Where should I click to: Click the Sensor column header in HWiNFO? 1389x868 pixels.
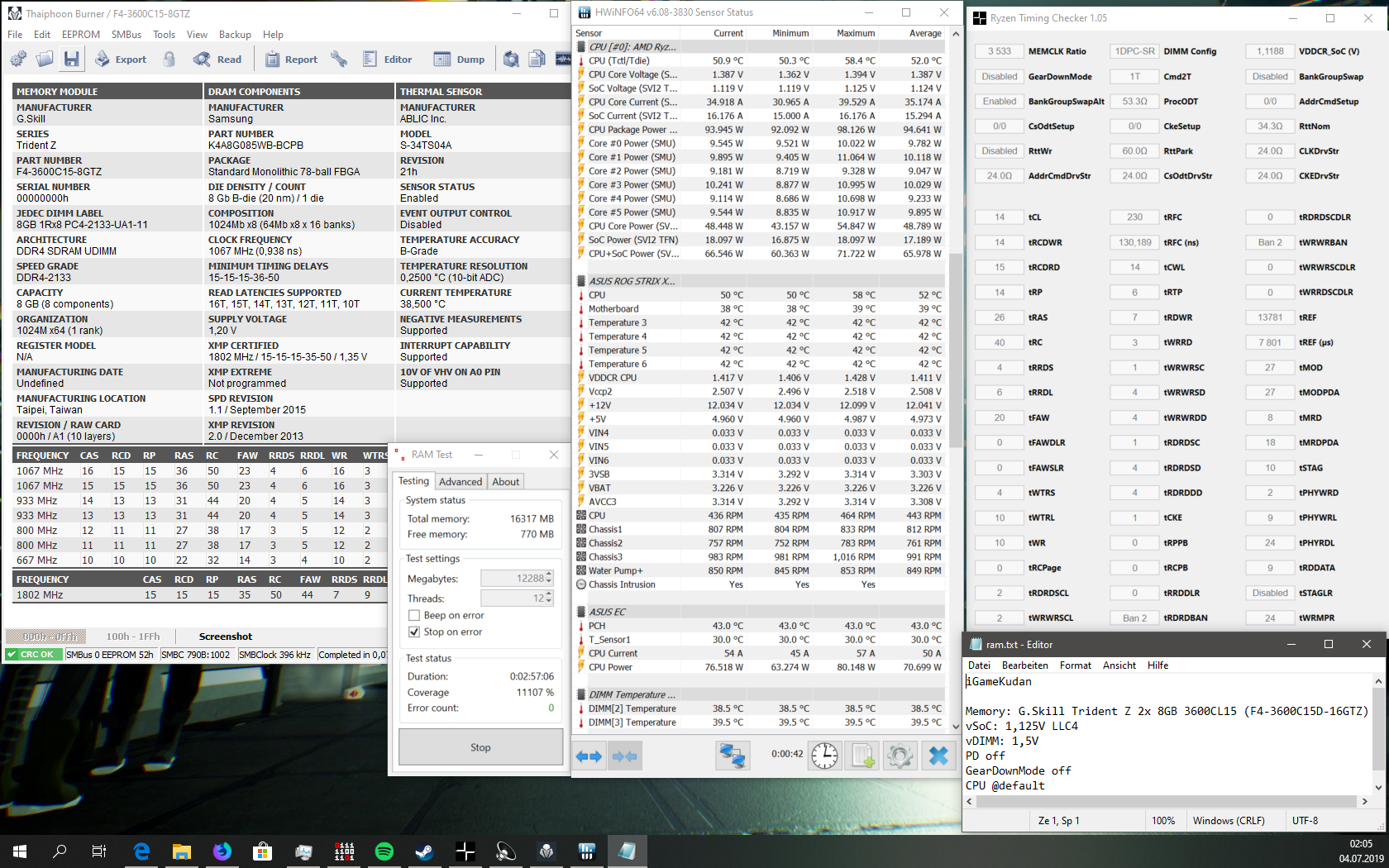tap(627, 33)
